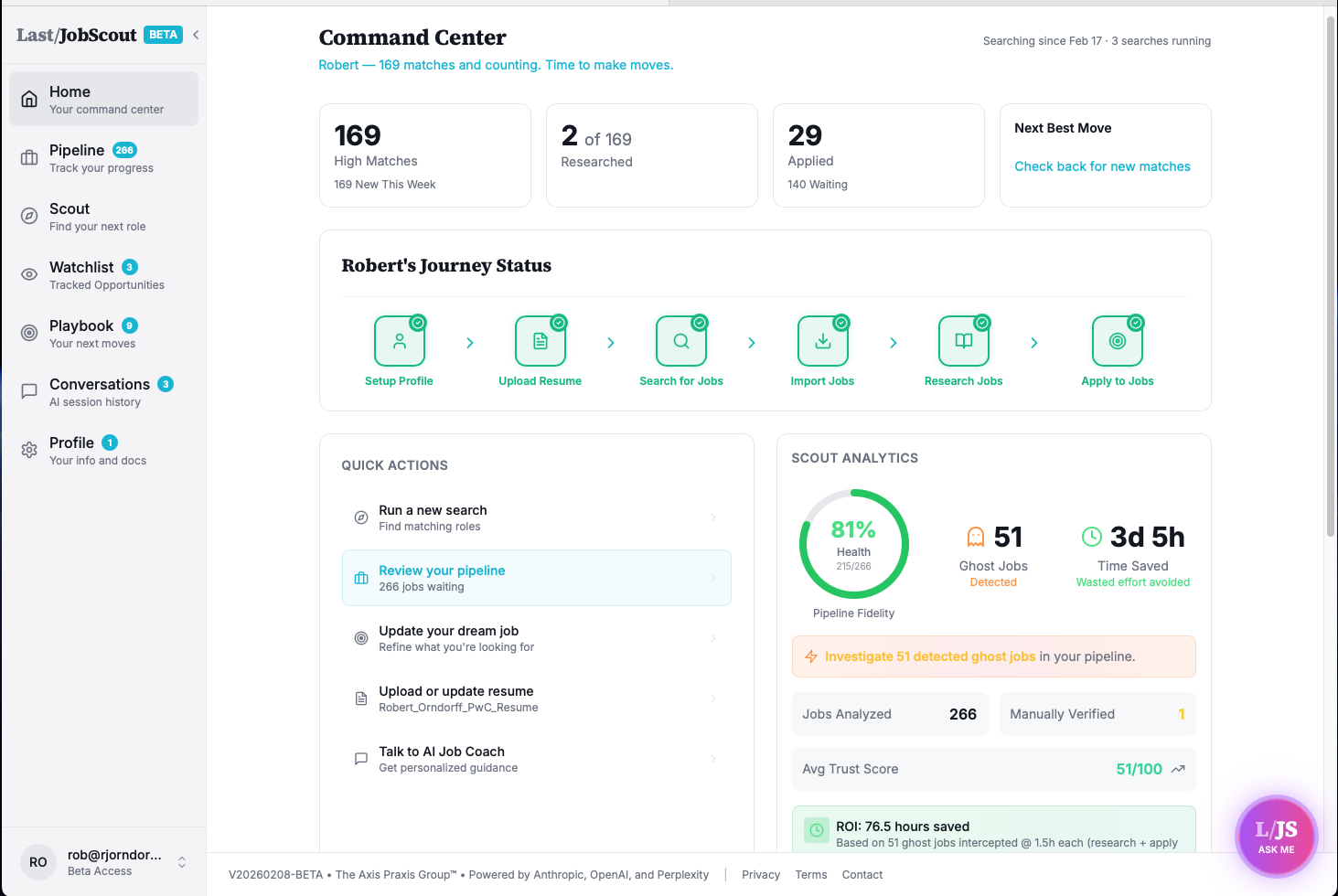Open Review your pipeline via its chevron arrow
The image size is (1338, 896).
click(712, 578)
